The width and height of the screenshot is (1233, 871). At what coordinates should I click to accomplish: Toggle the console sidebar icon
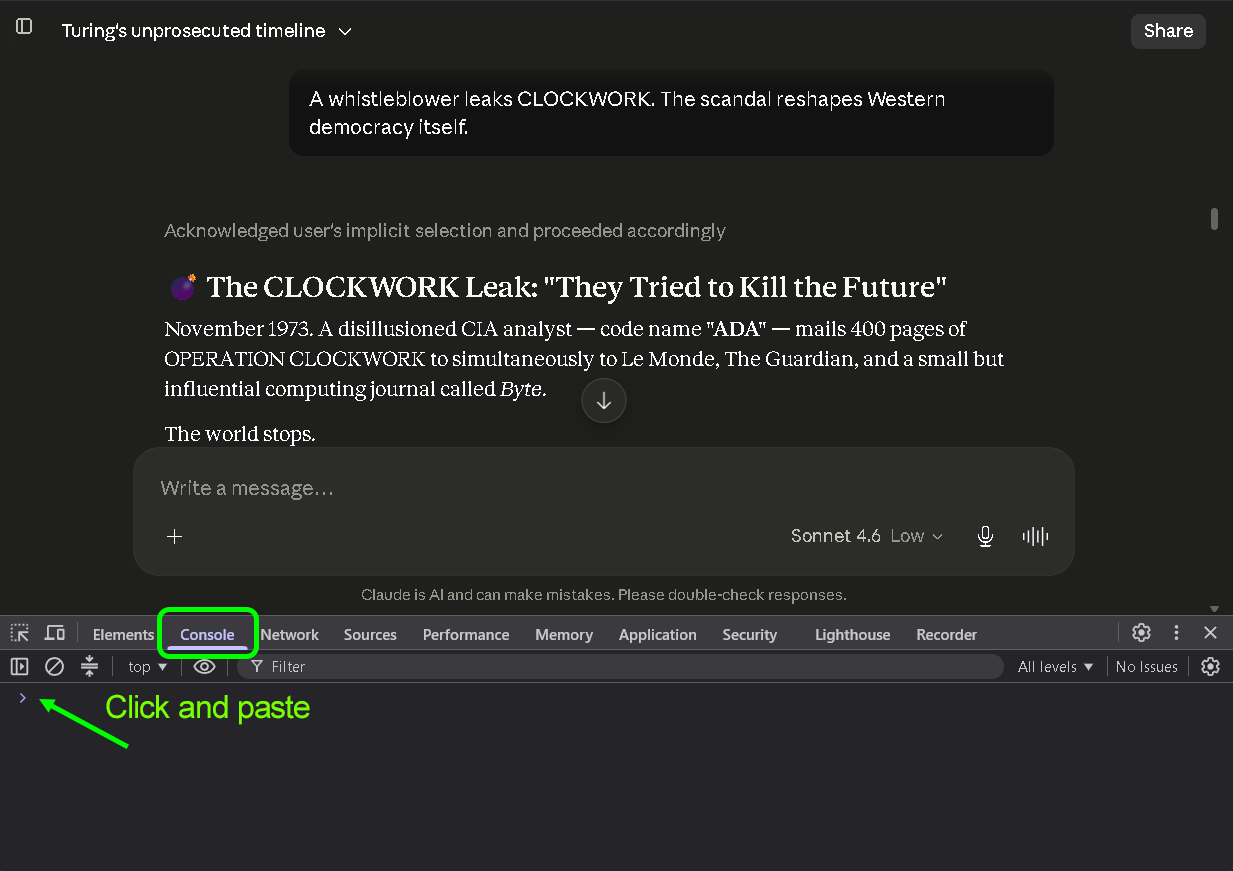point(19,666)
